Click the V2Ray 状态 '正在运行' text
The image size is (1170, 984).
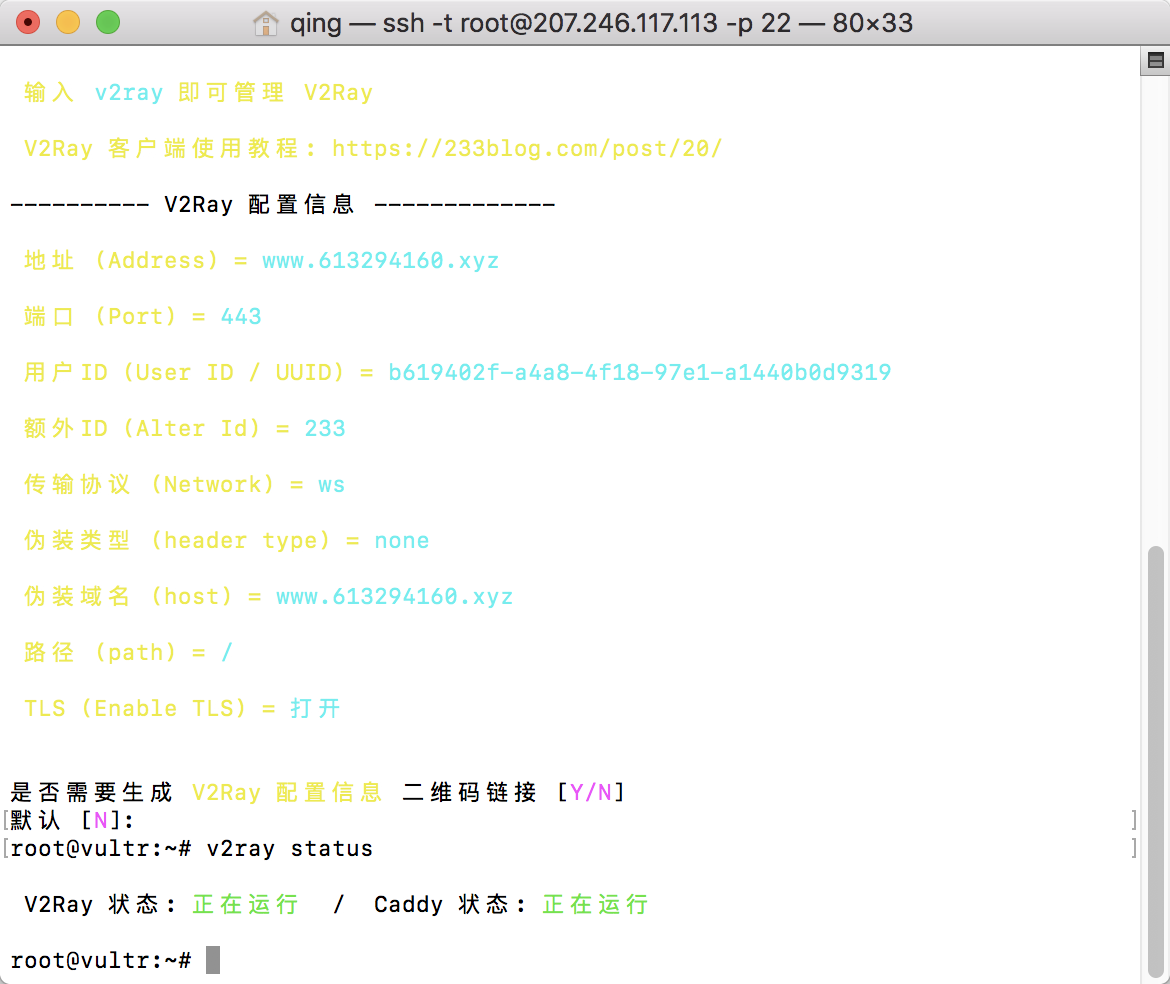[245, 904]
